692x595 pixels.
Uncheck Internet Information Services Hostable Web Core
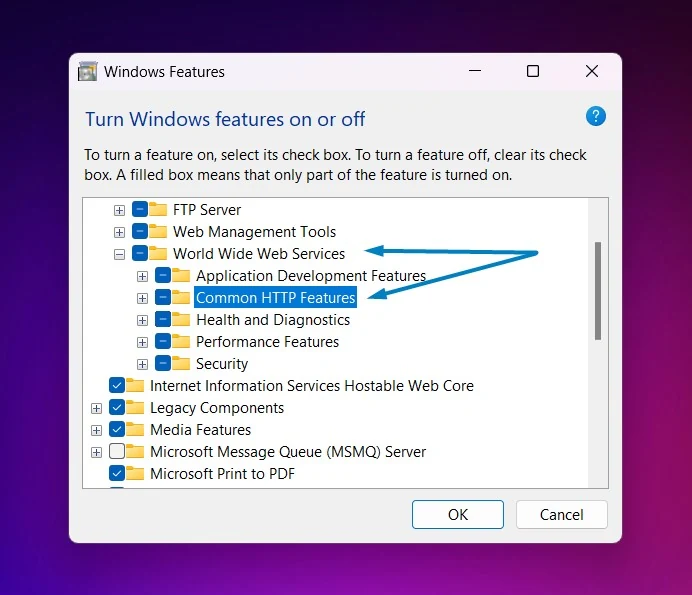click(x=117, y=385)
